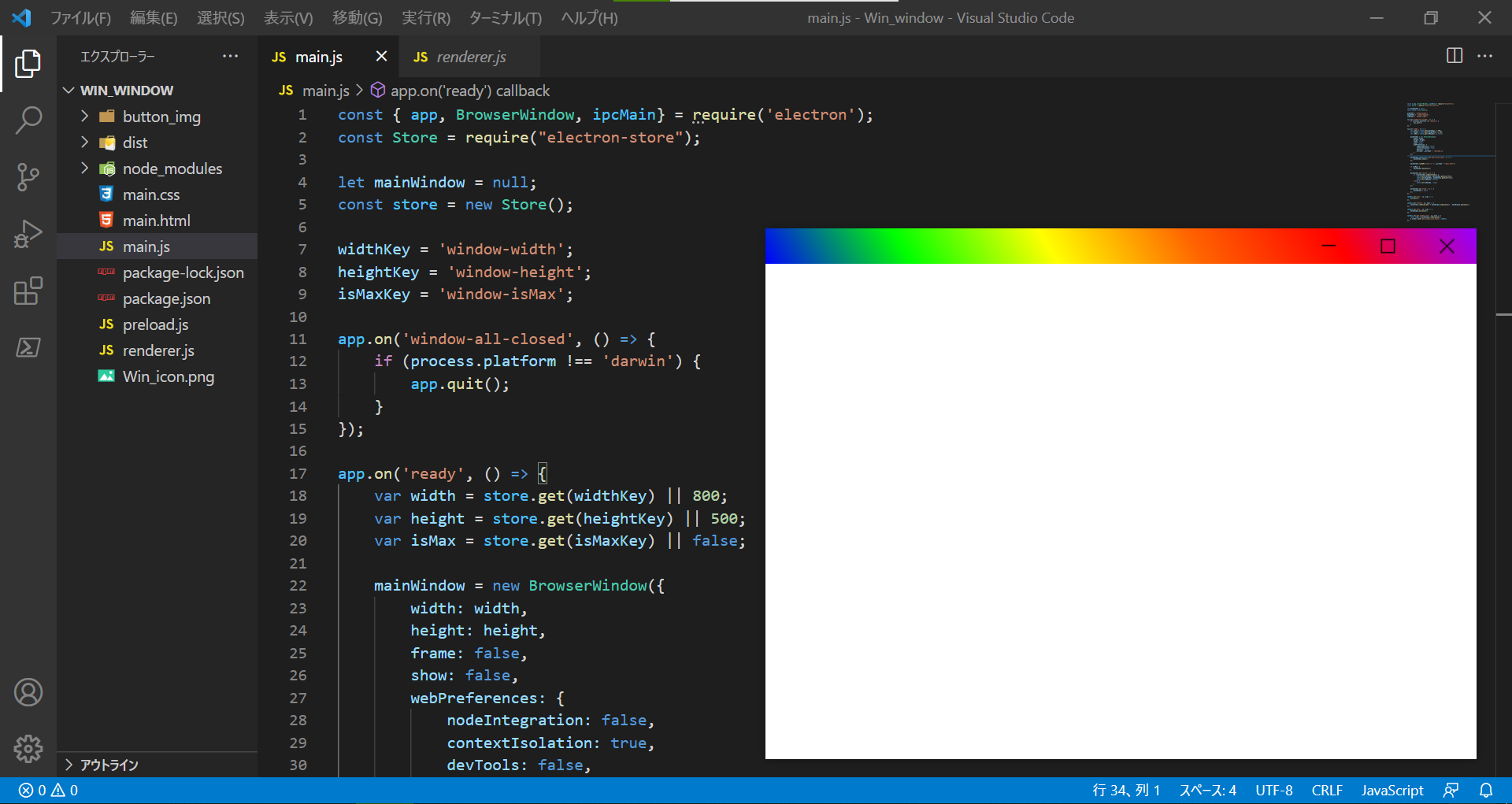This screenshot has width=1512, height=804.
Task: Open the Run and Debug view
Action: [x=28, y=234]
